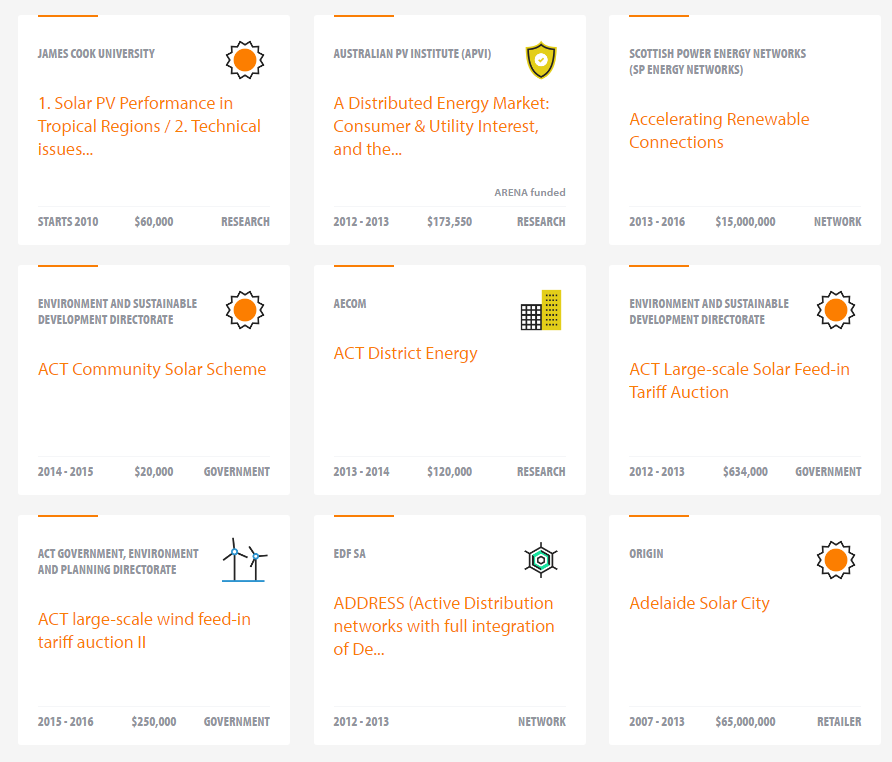
Task: Click 'JAMES COOK UNIVERSITY' organisation label
Action: point(96,53)
